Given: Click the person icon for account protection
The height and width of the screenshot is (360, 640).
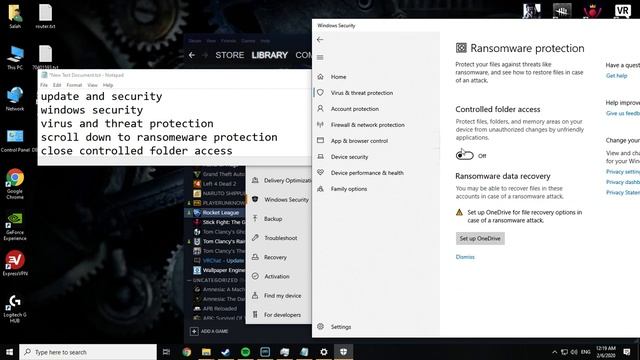Looking at the screenshot, I should 320,109.
